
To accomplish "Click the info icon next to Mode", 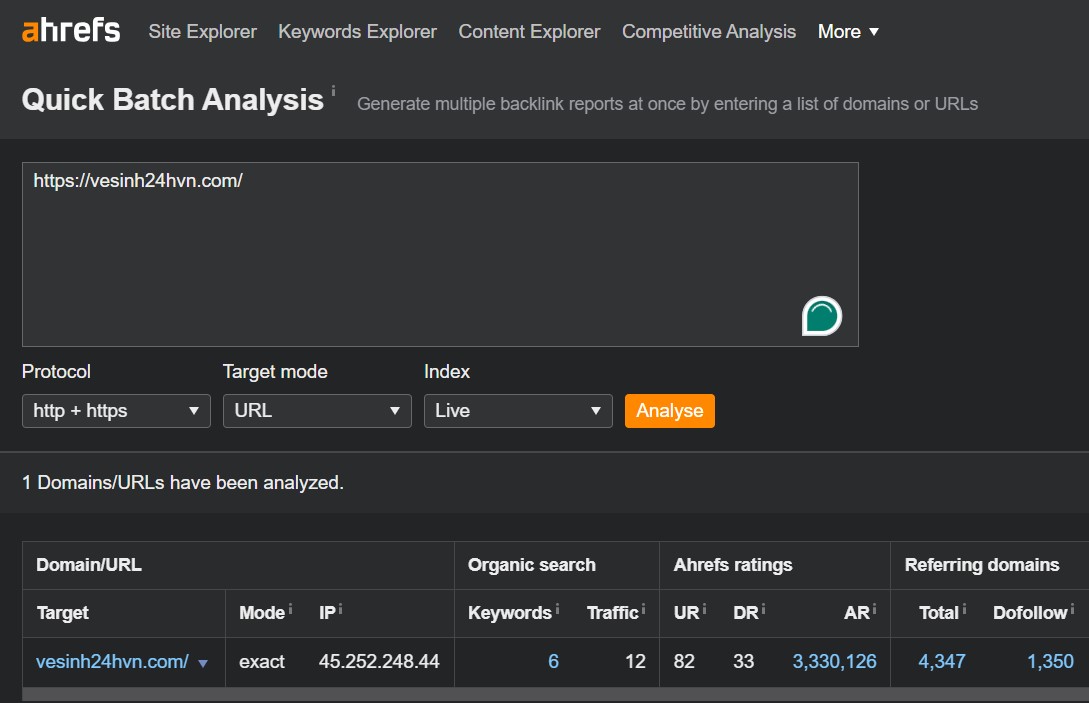I will tap(290, 608).
